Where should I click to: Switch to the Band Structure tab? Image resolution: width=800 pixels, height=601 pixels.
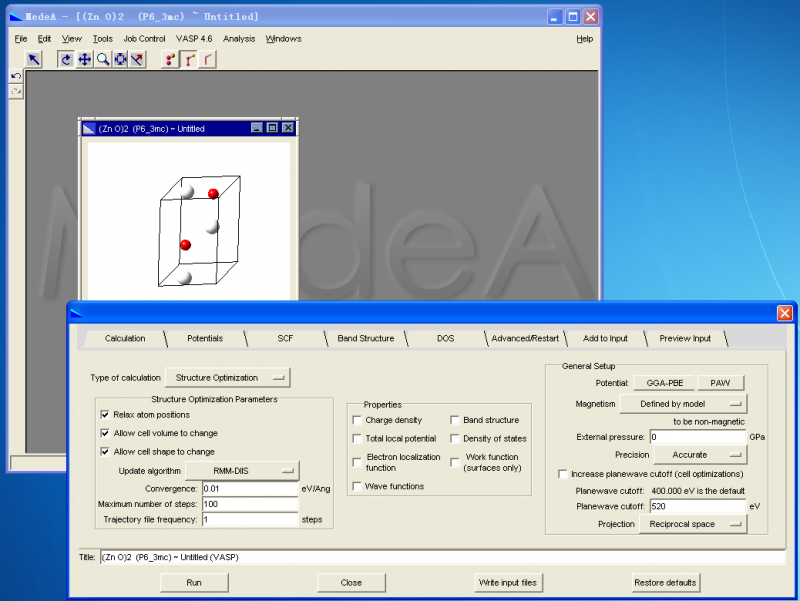point(365,338)
